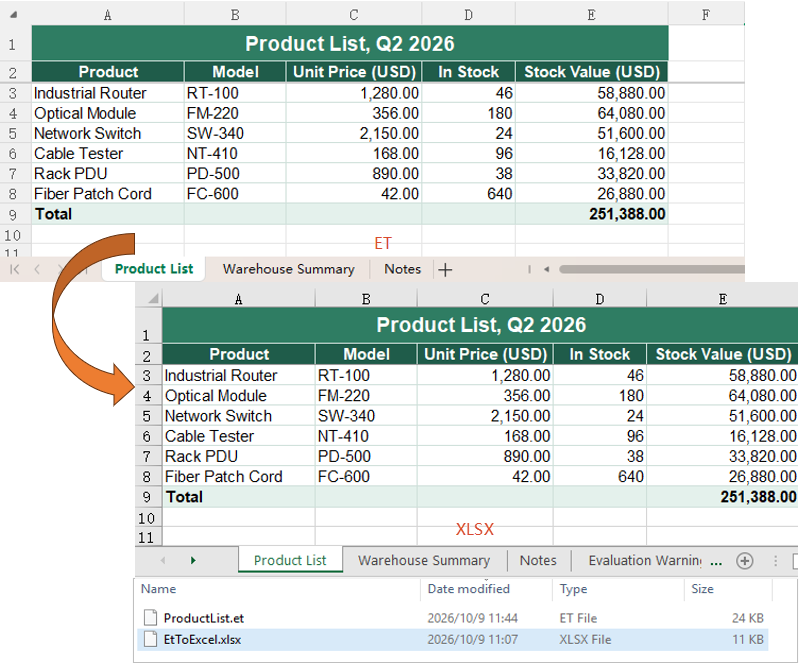Click Unit Price (USD) header in XLSX sheet
802x663 pixels.
pyautogui.click(x=485, y=354)
